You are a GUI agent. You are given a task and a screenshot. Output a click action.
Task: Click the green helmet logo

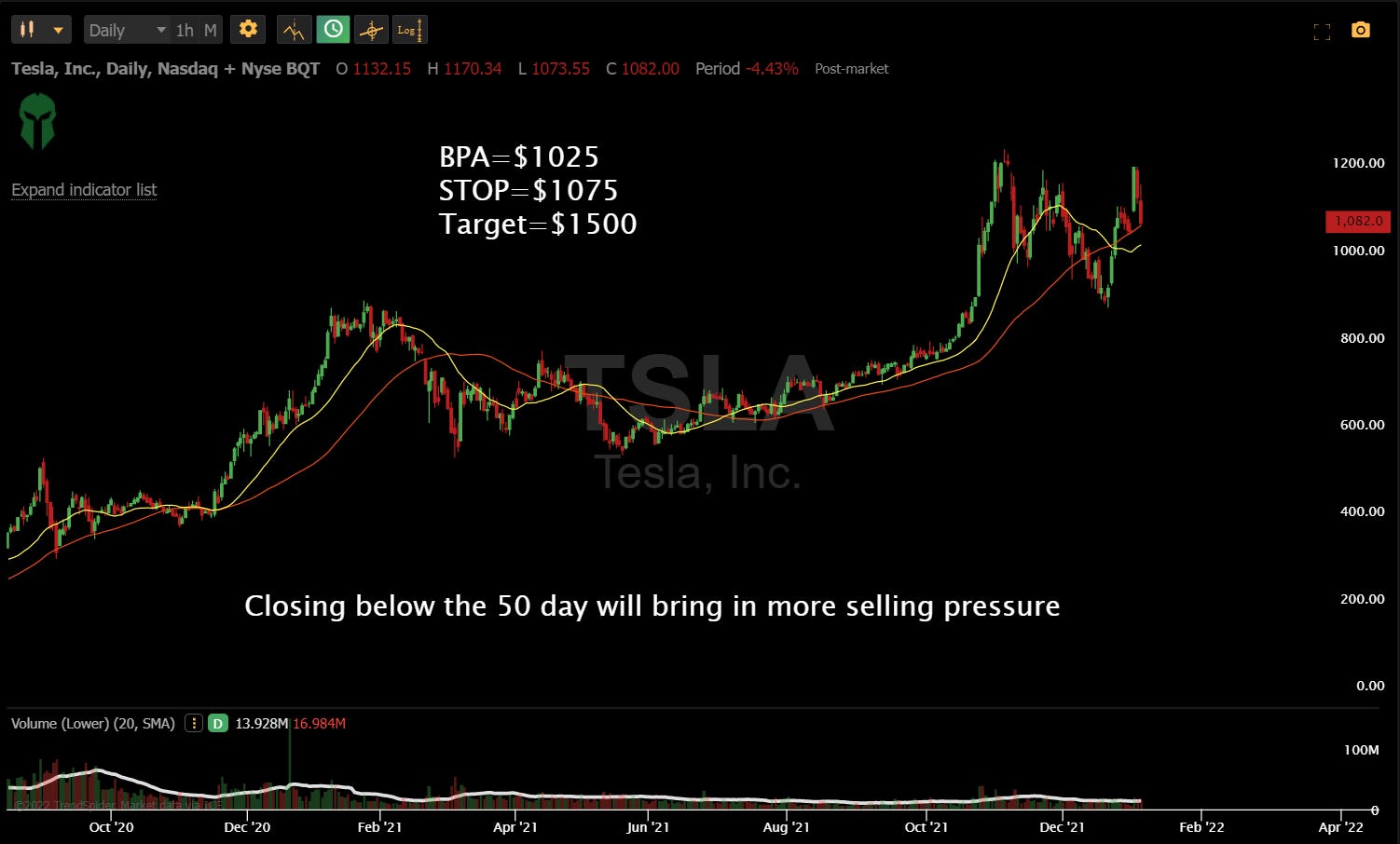click(37, 121)
